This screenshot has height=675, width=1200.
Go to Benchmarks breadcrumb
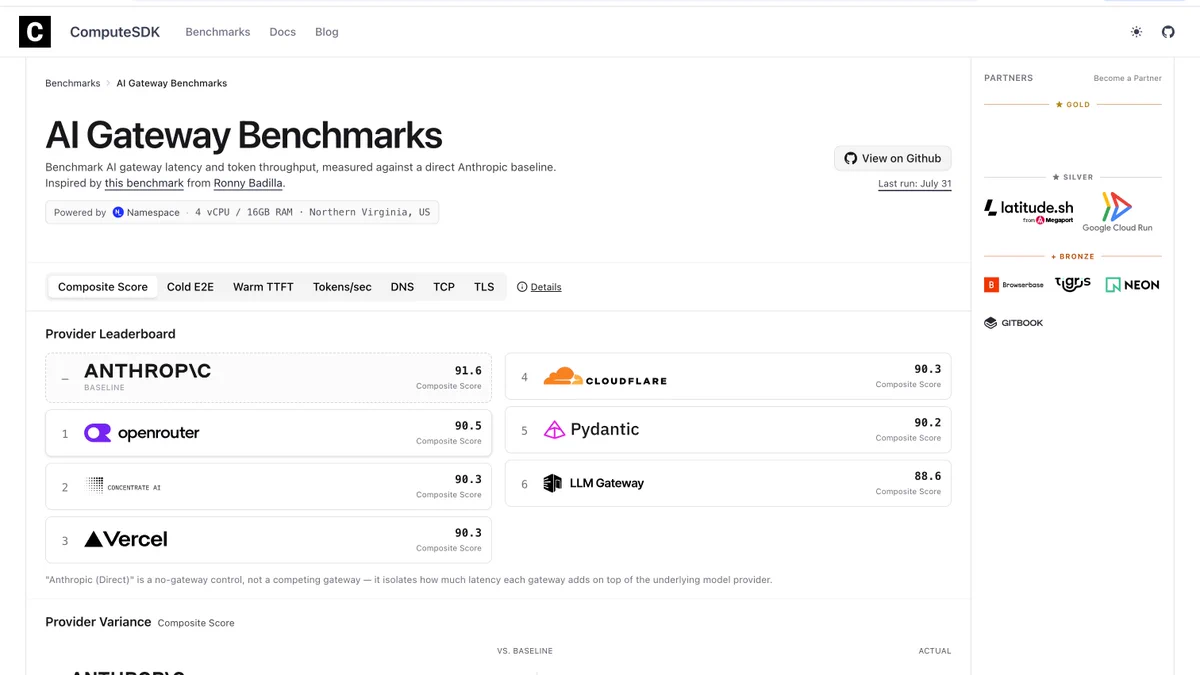pos(73,83)
